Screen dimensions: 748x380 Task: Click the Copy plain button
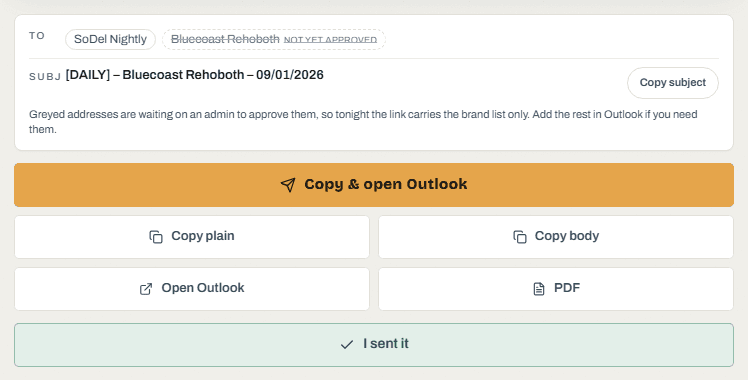point(192,237)
